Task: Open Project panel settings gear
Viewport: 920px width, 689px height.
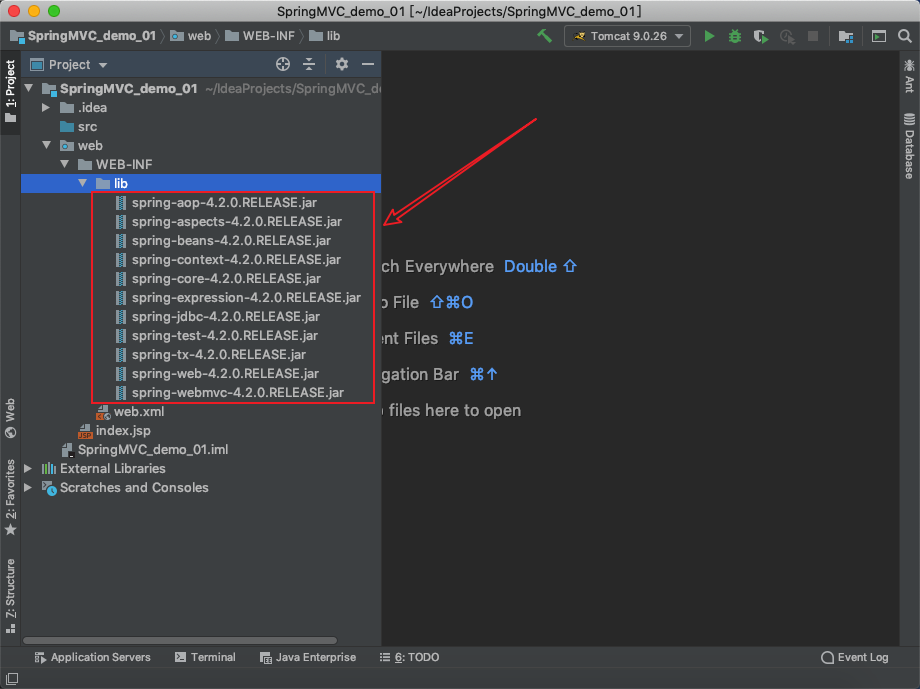Action: click(x=341, y=64)
